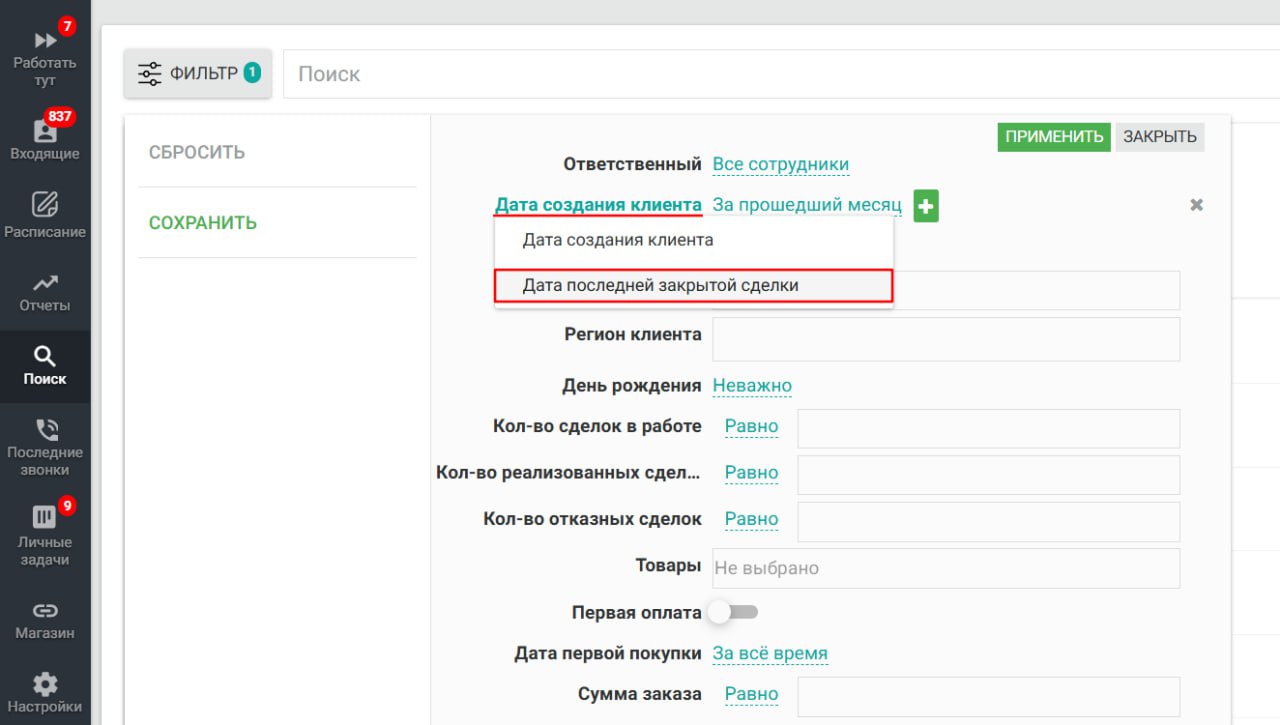Image resolution: width=1280 pixels, height=725 pixels.
Task: Expand the За прошедший месяц period selector
Action: coord(806,205)
